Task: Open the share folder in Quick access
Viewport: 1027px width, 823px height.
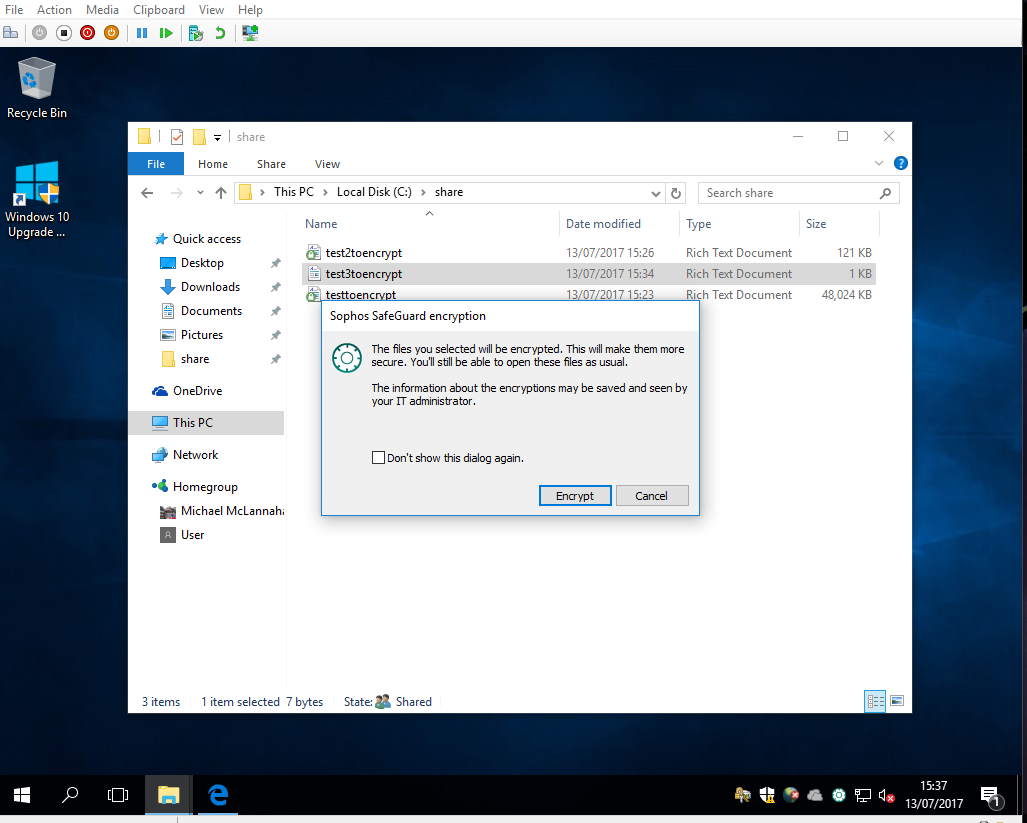Action: (195, 359)
